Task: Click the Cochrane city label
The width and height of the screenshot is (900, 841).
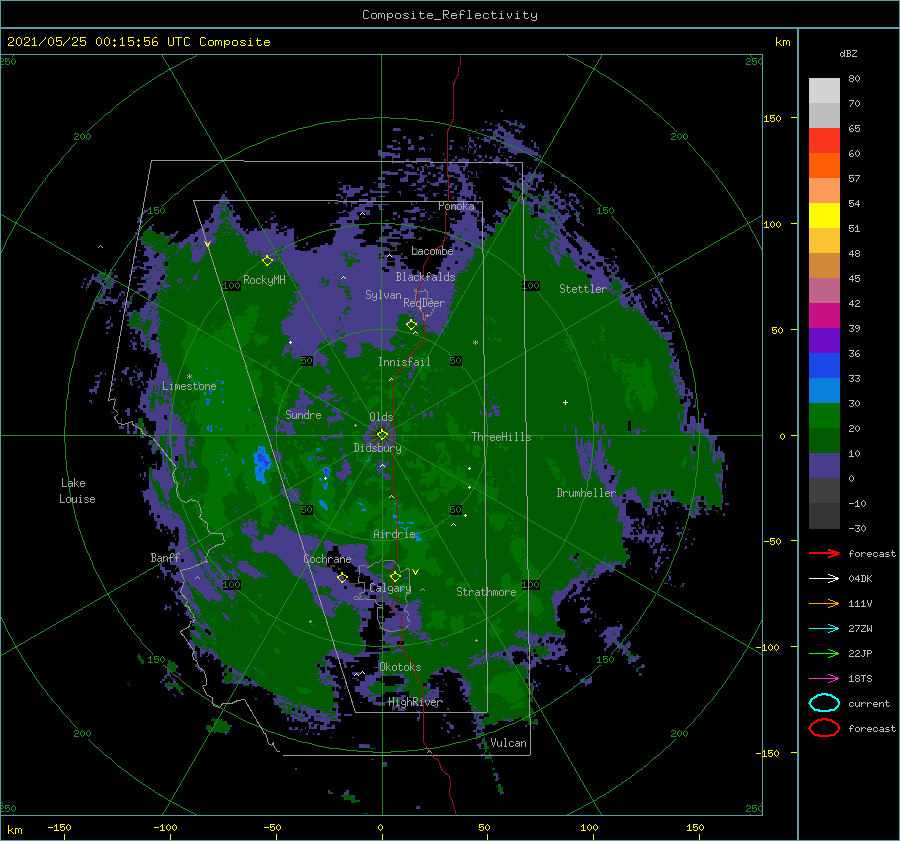Action: (327, 559)
